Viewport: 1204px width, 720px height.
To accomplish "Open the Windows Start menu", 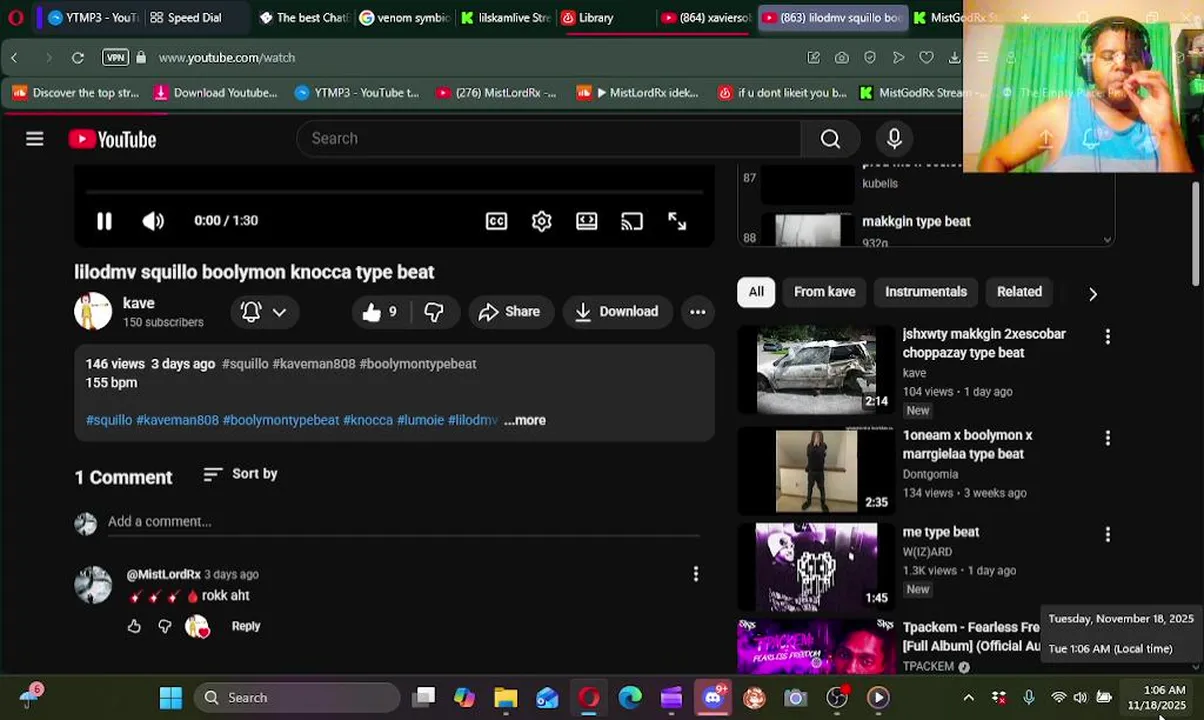I will (171, 698).
